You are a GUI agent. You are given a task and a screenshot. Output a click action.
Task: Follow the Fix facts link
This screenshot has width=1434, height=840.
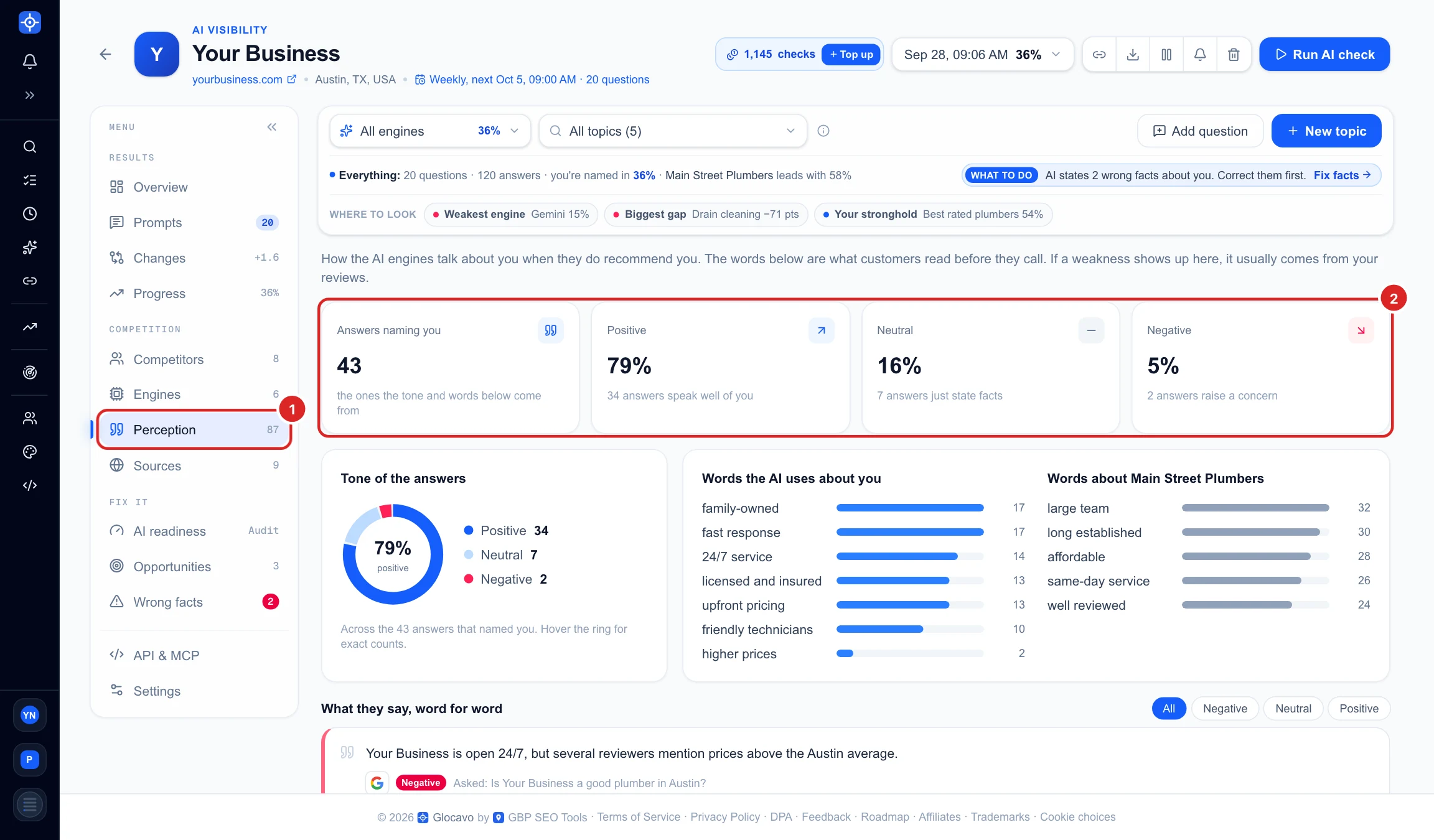[1342, 175]
